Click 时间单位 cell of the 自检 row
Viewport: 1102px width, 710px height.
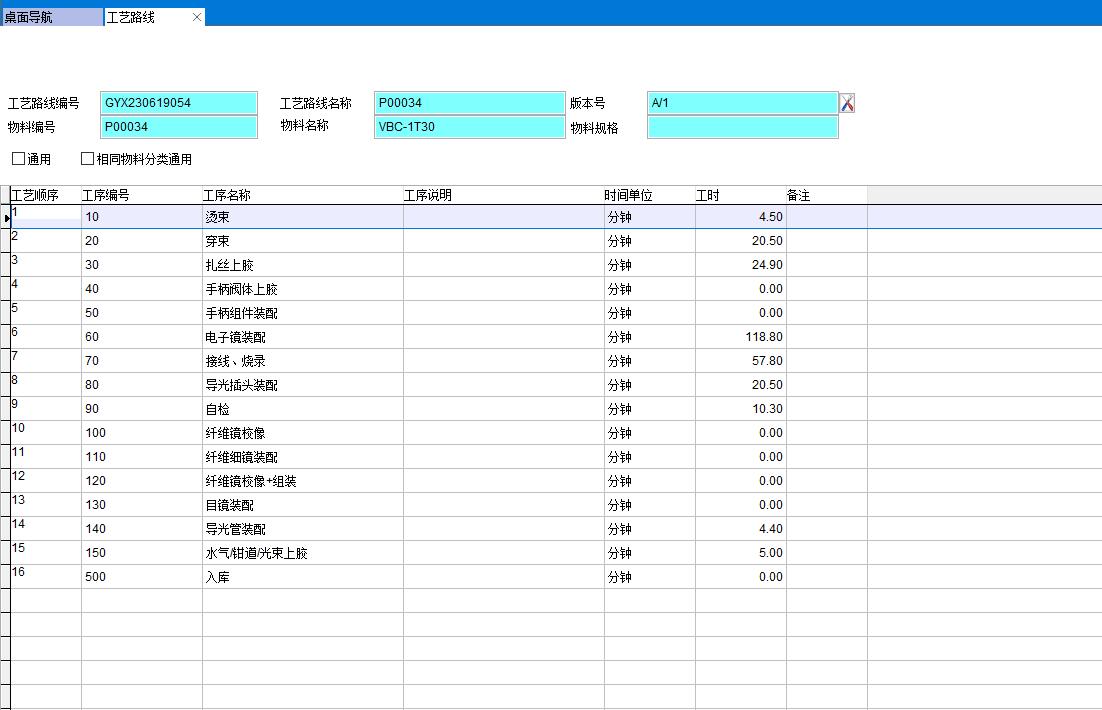pos(649,409)
